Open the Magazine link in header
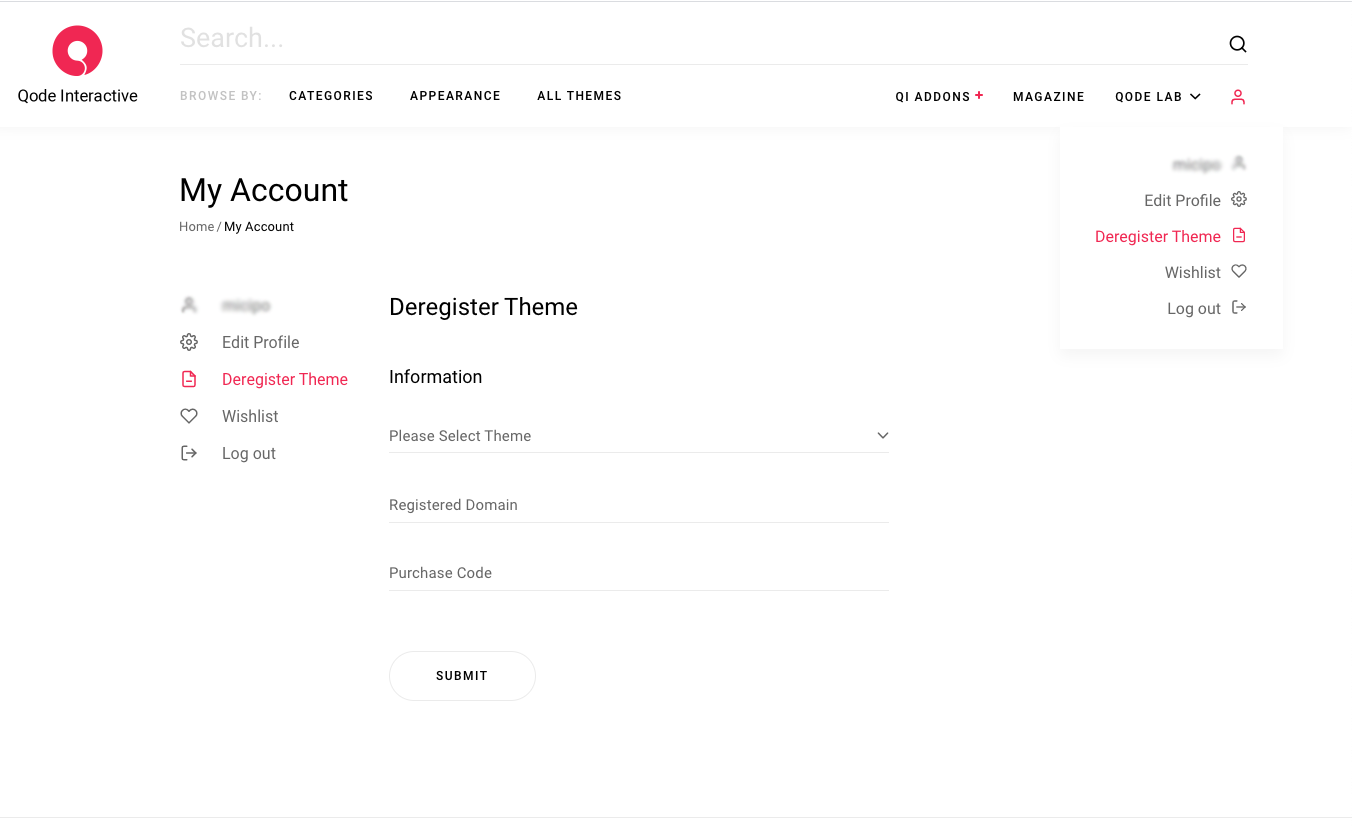 click(1048, 97)
